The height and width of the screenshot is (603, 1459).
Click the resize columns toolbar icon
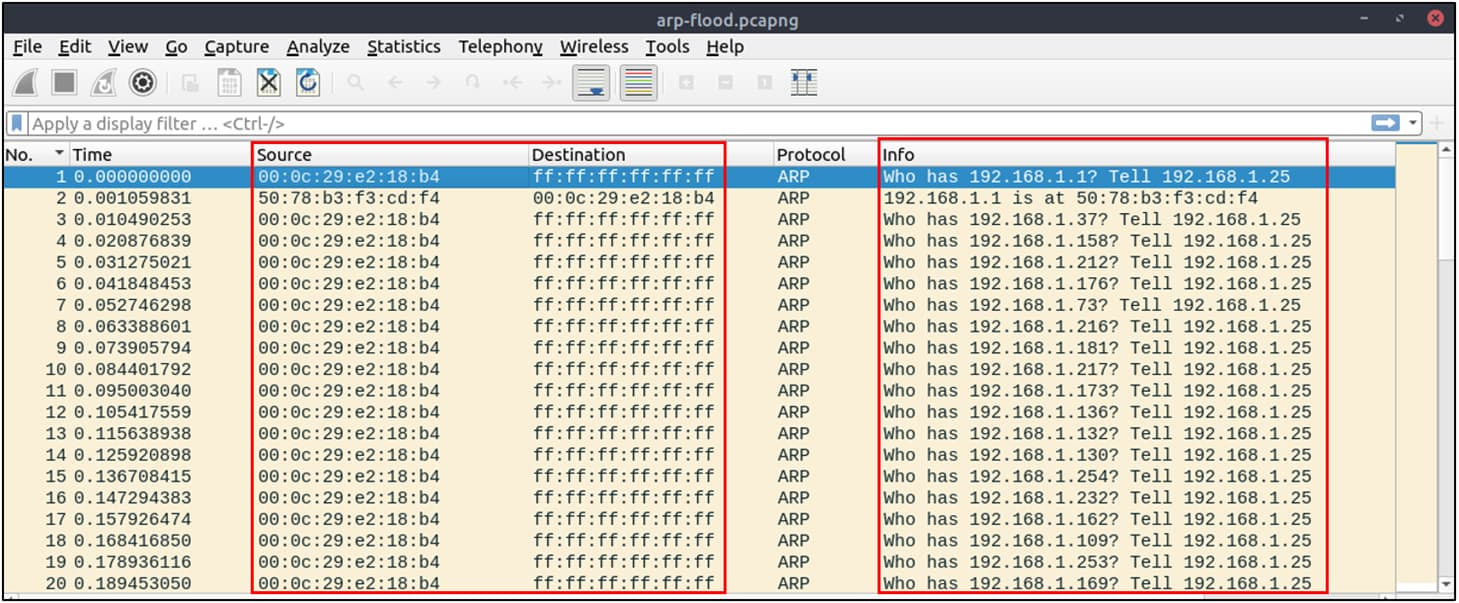[x=804, y=83]
